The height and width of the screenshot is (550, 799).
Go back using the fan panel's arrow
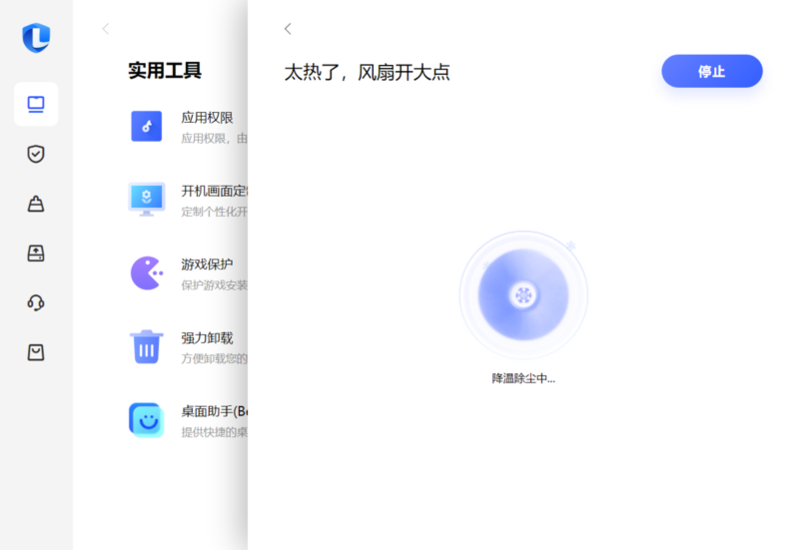pyautogui.click(x=288, y=29)
